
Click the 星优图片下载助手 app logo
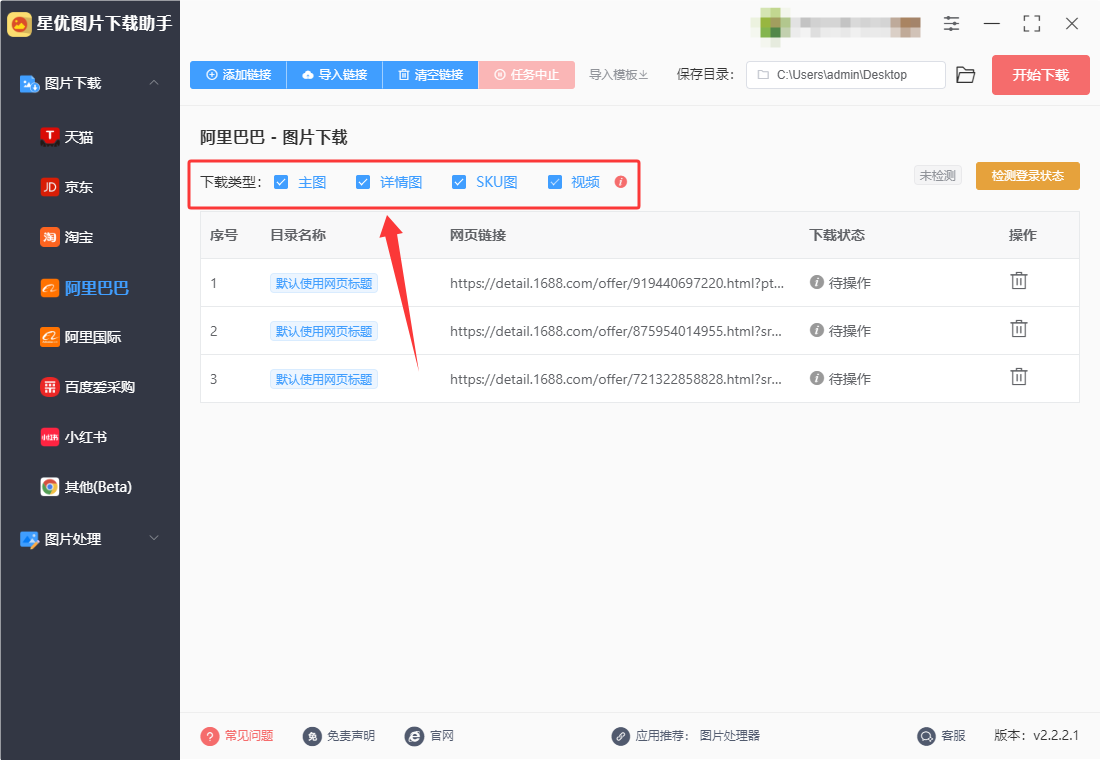click(20, 24)
